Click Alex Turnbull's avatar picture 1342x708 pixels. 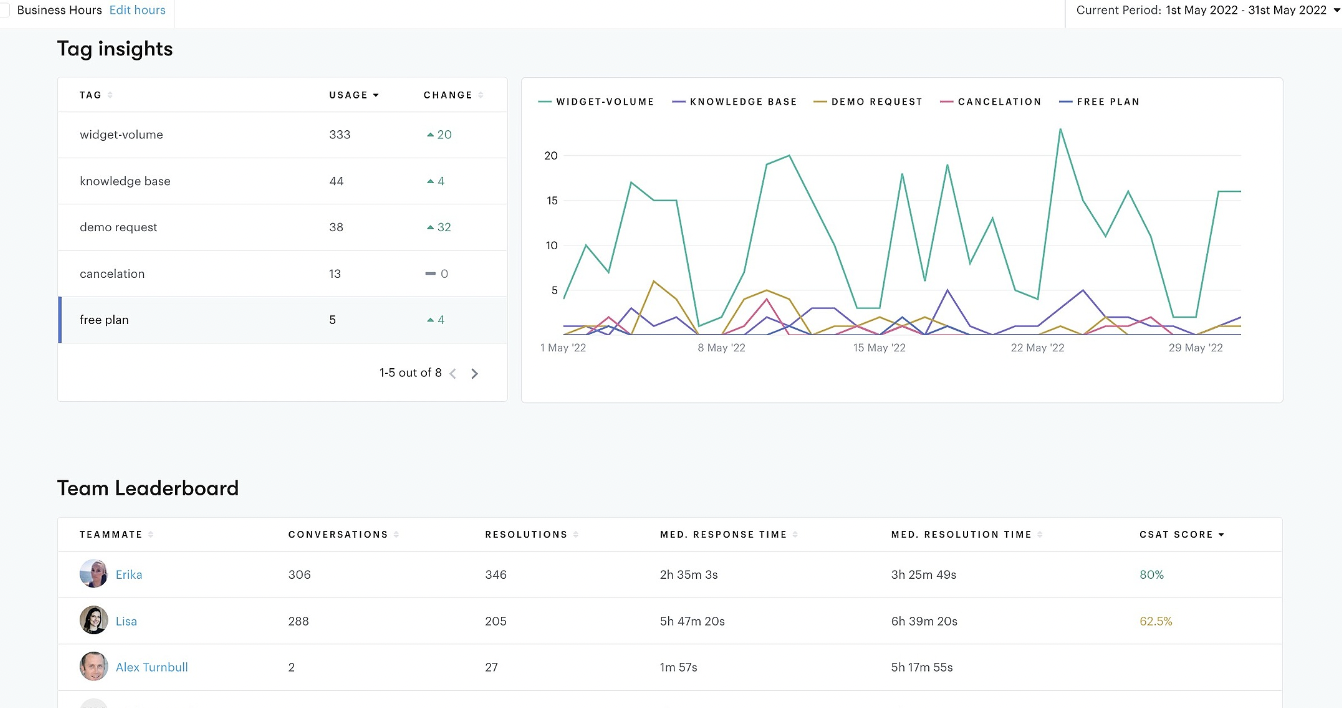[94, 667]
